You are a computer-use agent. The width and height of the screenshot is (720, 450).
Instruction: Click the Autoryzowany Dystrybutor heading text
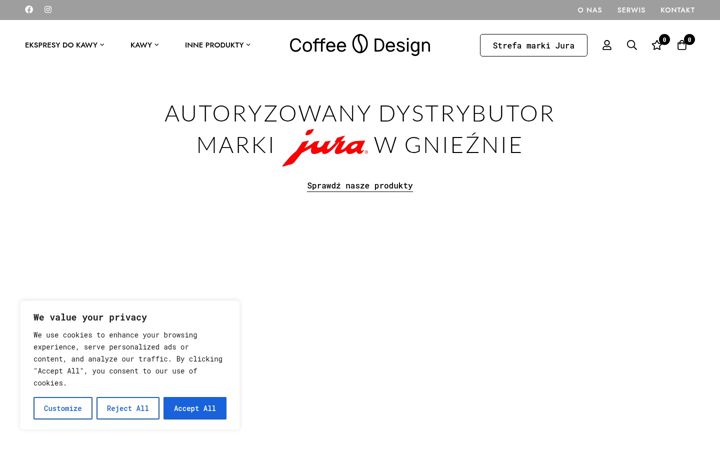point(360,114)
